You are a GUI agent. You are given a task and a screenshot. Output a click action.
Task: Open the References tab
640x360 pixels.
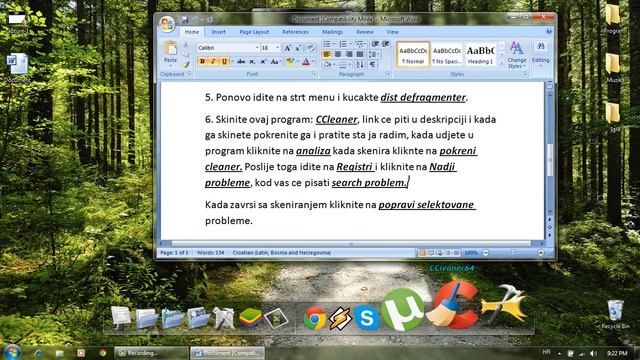[x=295, y=32]
